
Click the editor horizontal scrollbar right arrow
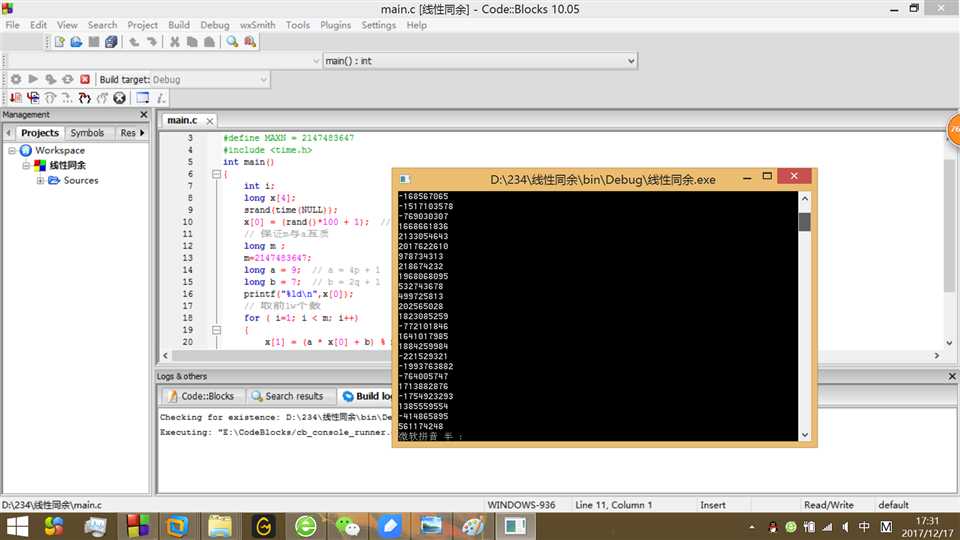(936, 355)
